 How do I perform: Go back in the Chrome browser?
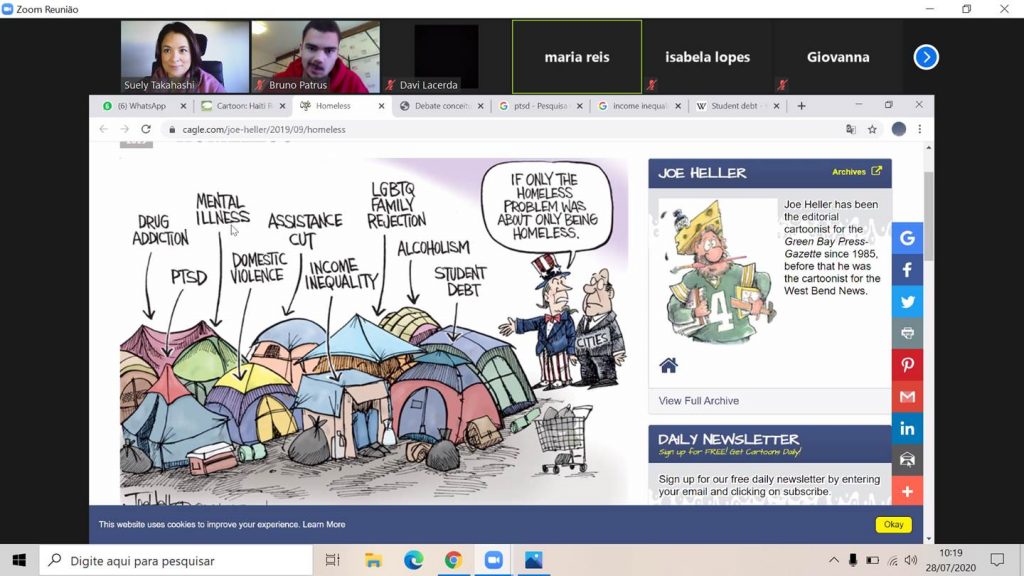104,129
